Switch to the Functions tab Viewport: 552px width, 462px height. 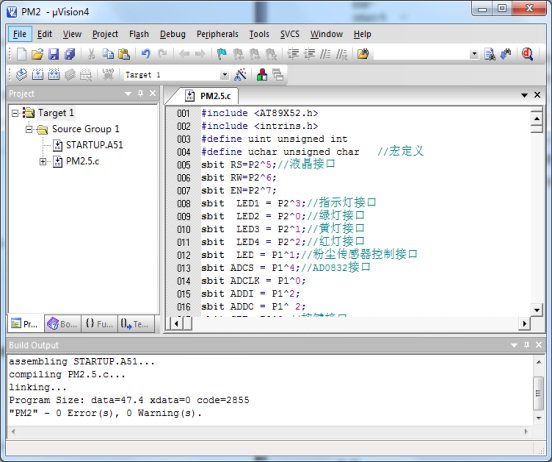[x=99, y=324]
